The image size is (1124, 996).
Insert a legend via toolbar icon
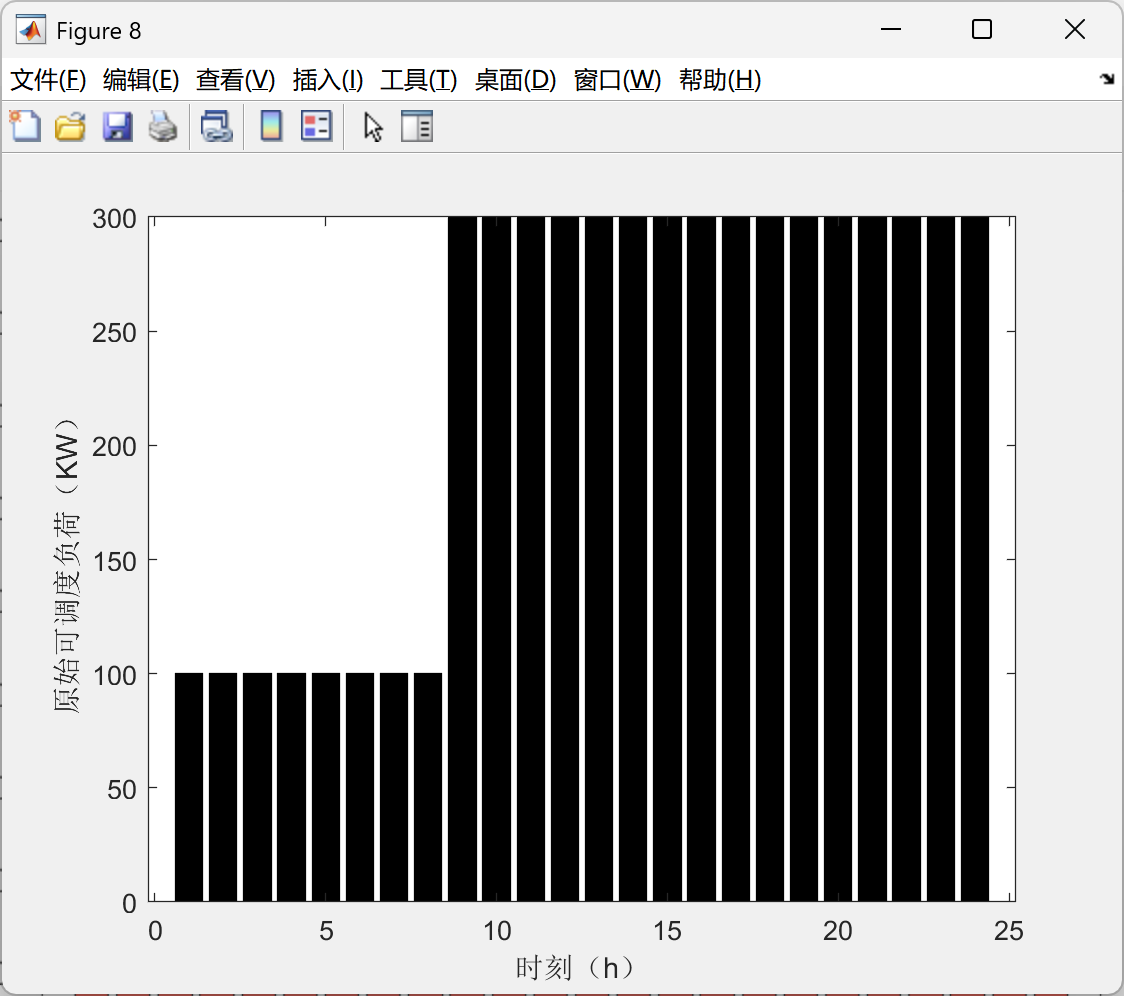(316, 126)
